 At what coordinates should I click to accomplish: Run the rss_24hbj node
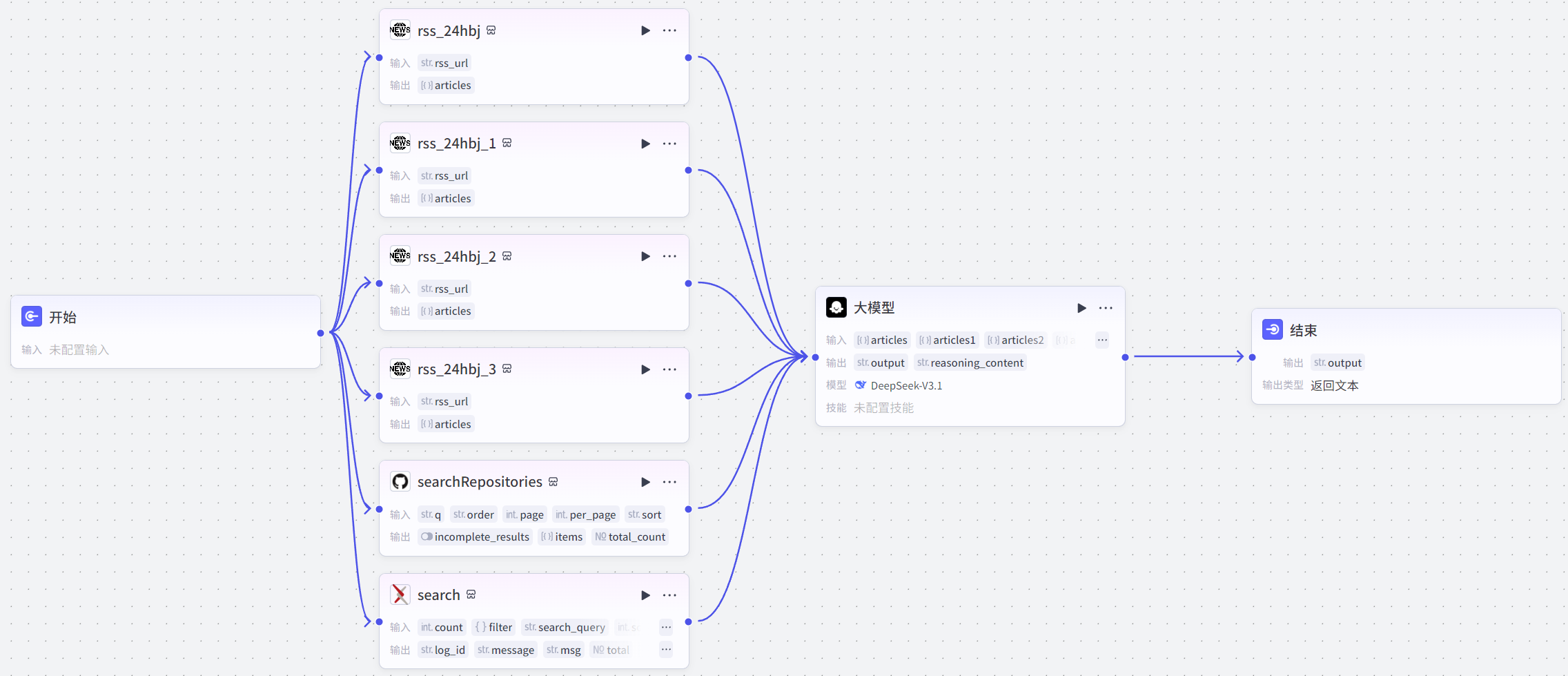pos(645,30)
